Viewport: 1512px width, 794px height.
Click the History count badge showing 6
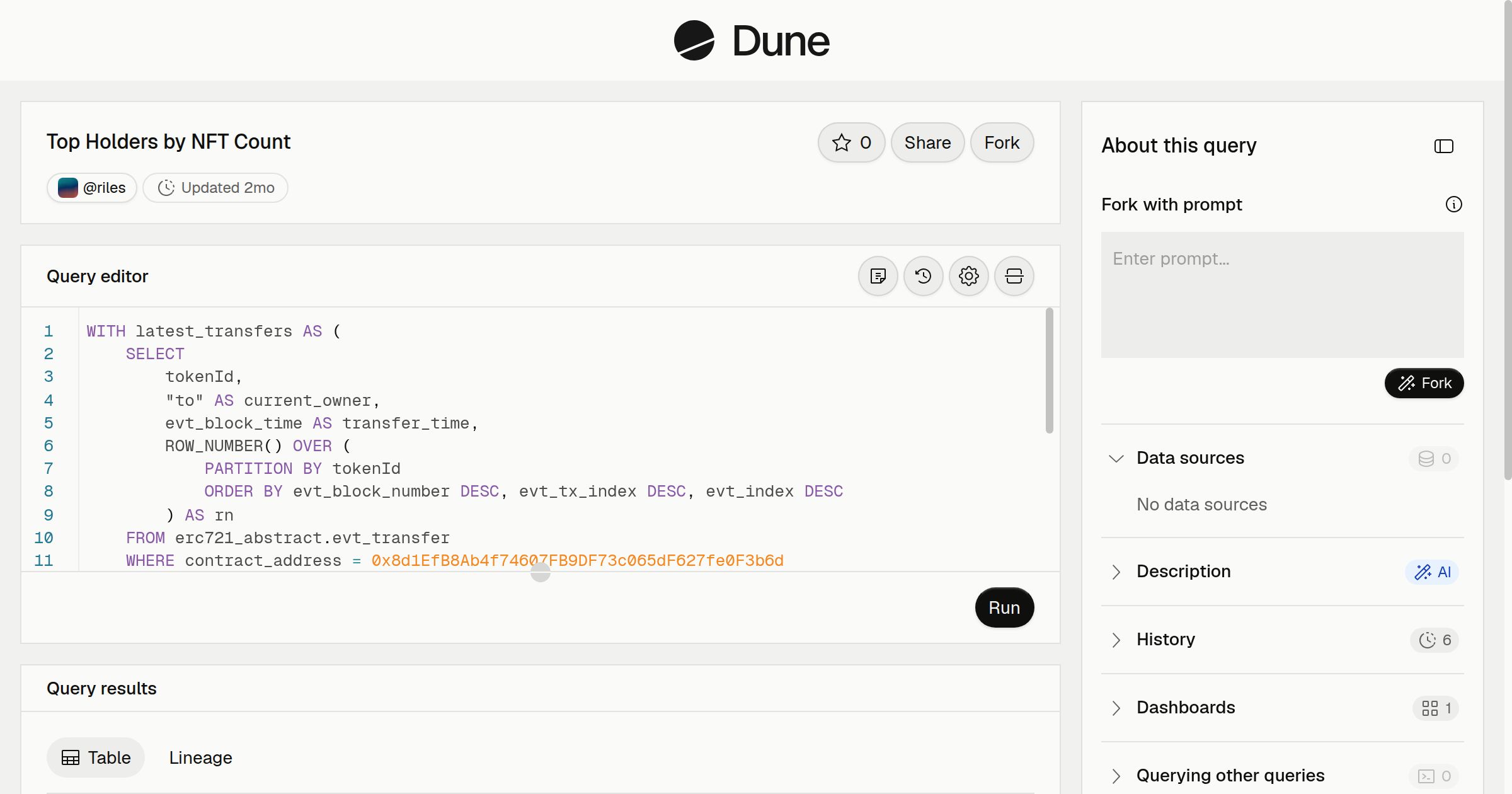pos(1434,640)
